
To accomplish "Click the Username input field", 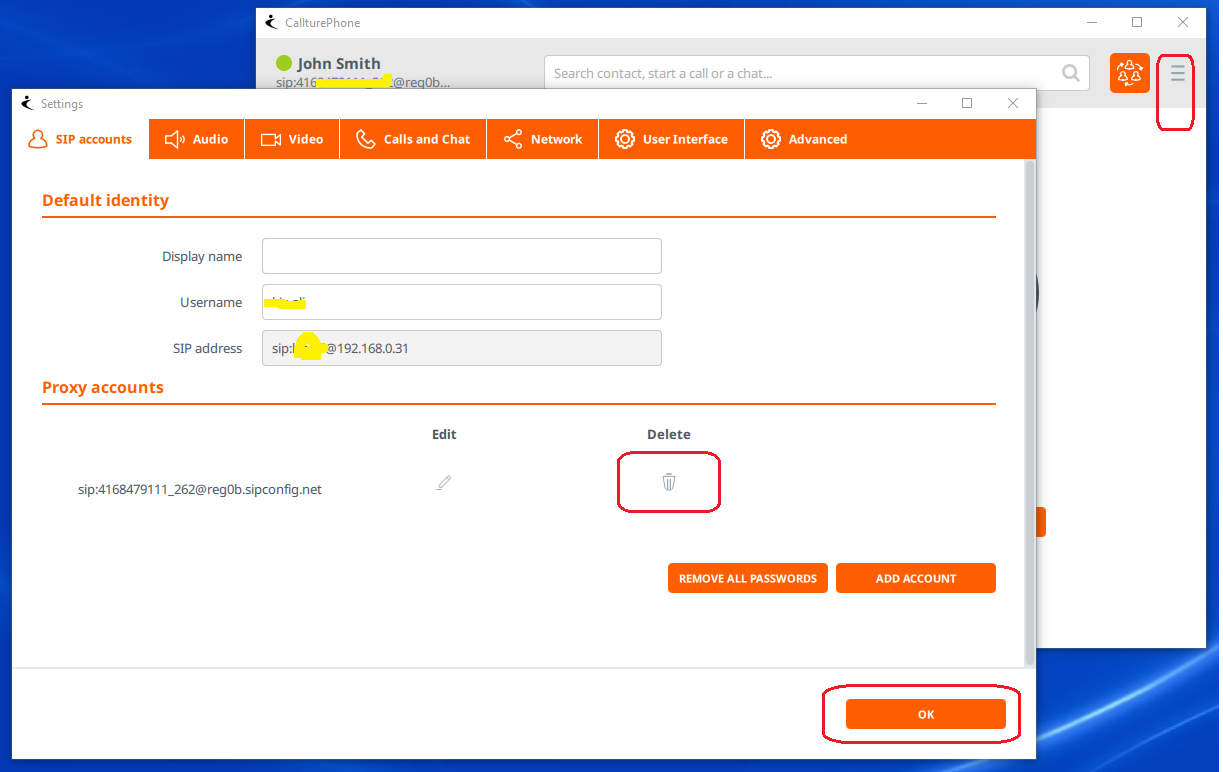I will [461, 302].
